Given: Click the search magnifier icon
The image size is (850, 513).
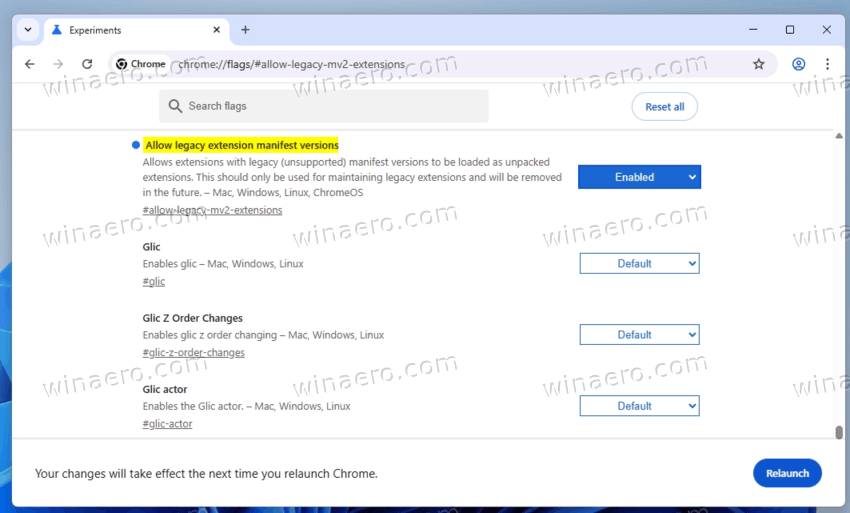Looking at the screenshot, I should tap(175, 106).
